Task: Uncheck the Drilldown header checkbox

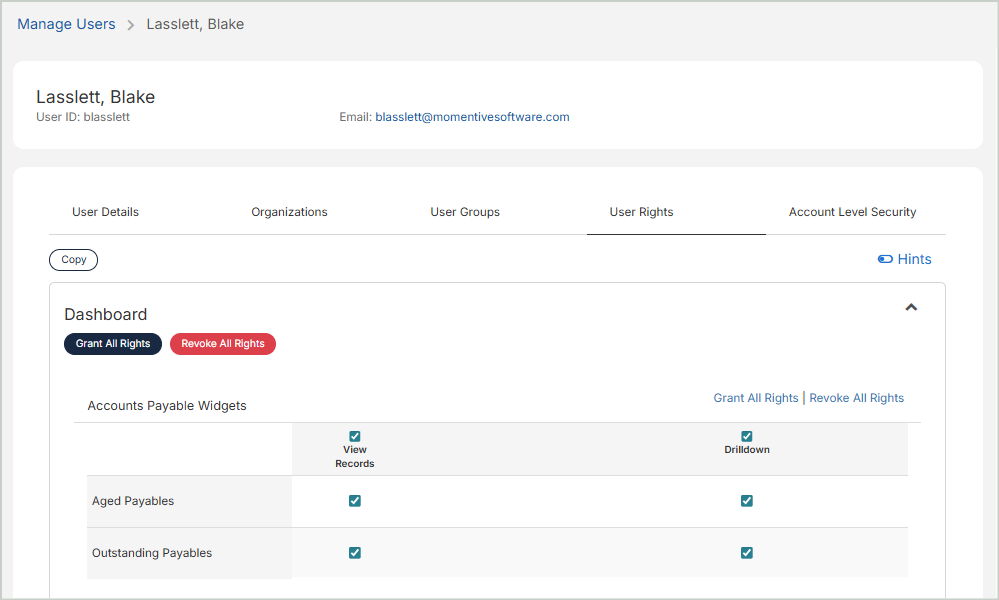Action: [746, 436]
